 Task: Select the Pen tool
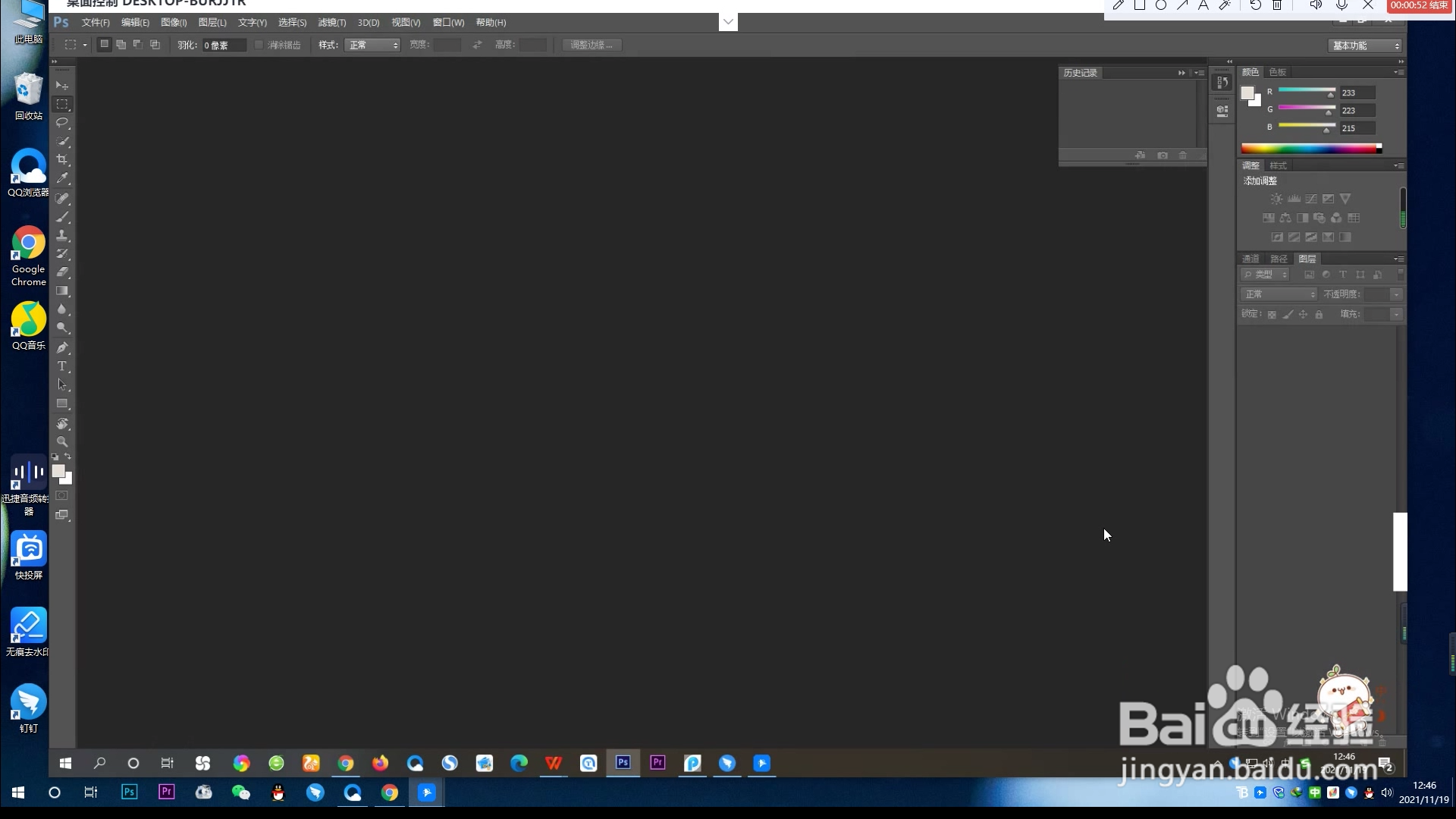tap(62, 347)
